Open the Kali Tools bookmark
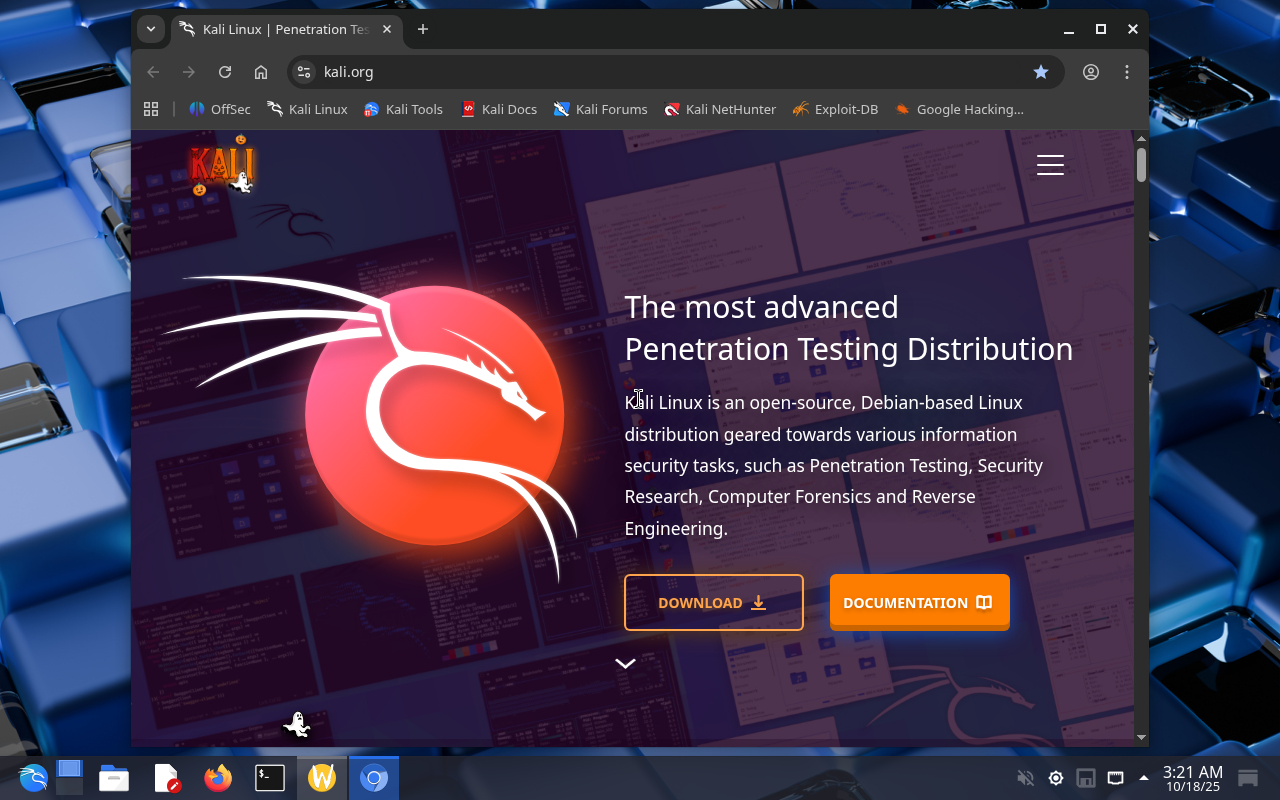 pos(403,109)
